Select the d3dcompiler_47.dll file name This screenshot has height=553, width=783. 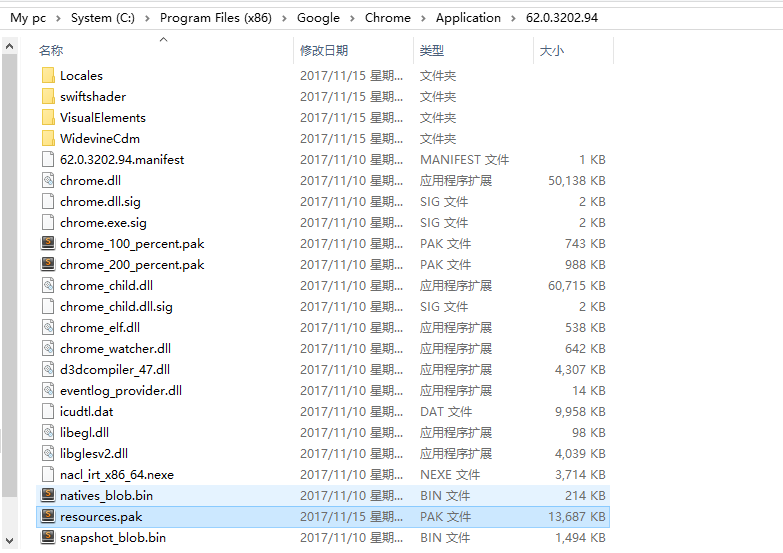coord(115,369)
